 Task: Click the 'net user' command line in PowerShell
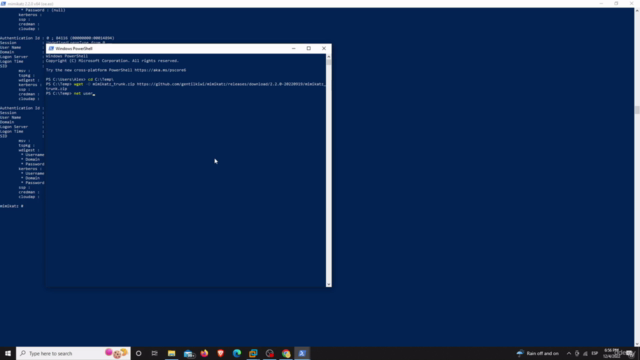pos(70,93)
